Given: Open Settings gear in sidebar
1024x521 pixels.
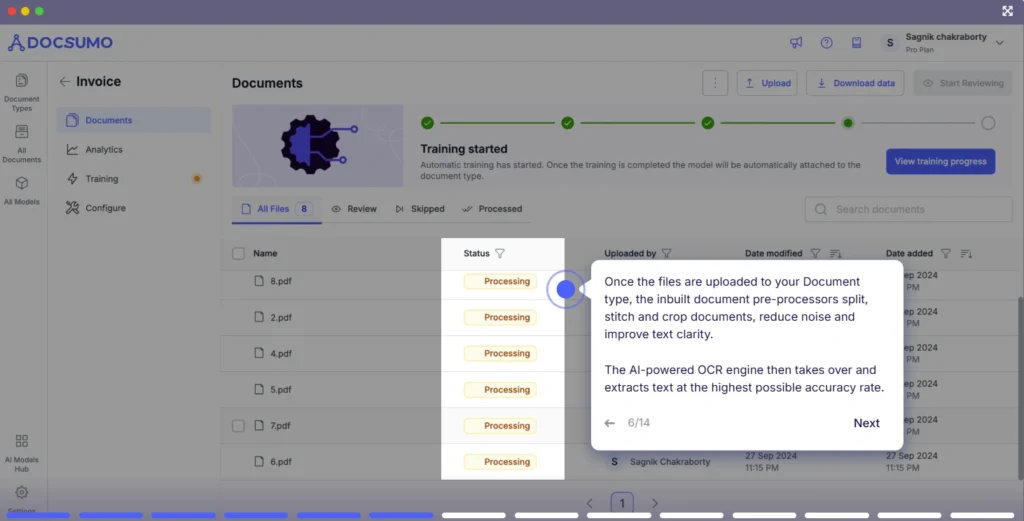Looking at the screenshot, I should tap(22, 492).
